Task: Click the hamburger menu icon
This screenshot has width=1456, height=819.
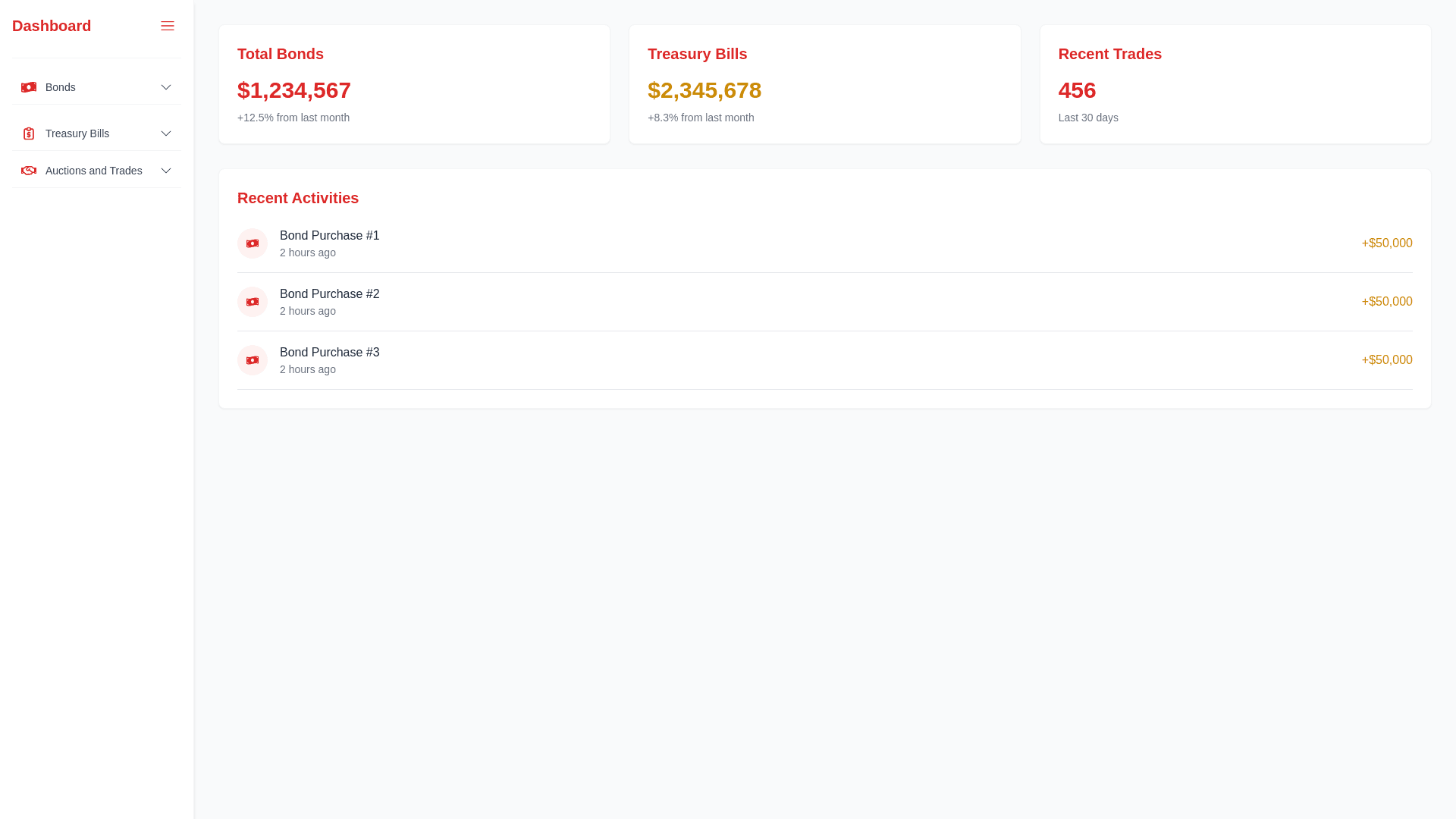Action: point(168,26)
